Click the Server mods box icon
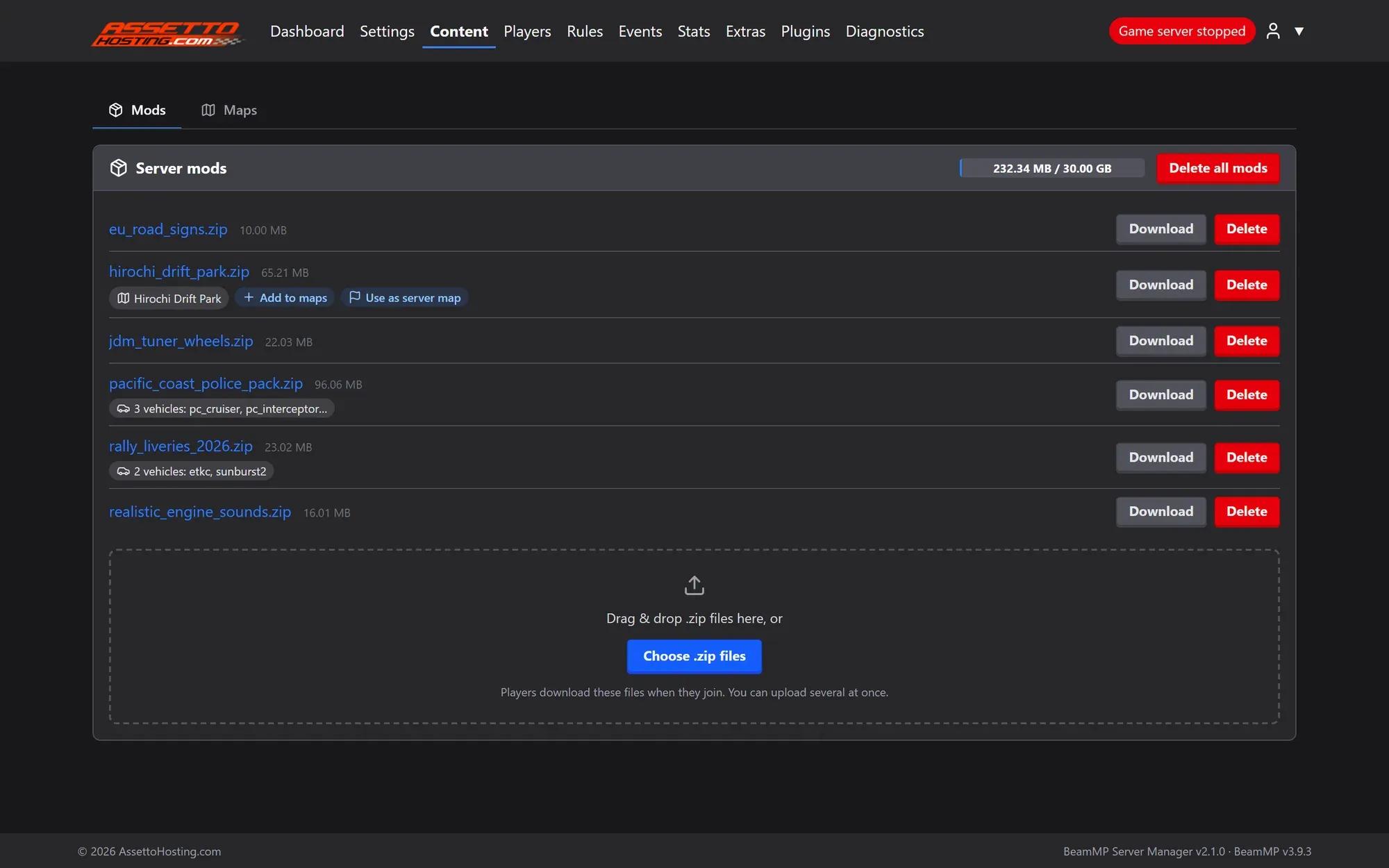 [x=119, y=168]
